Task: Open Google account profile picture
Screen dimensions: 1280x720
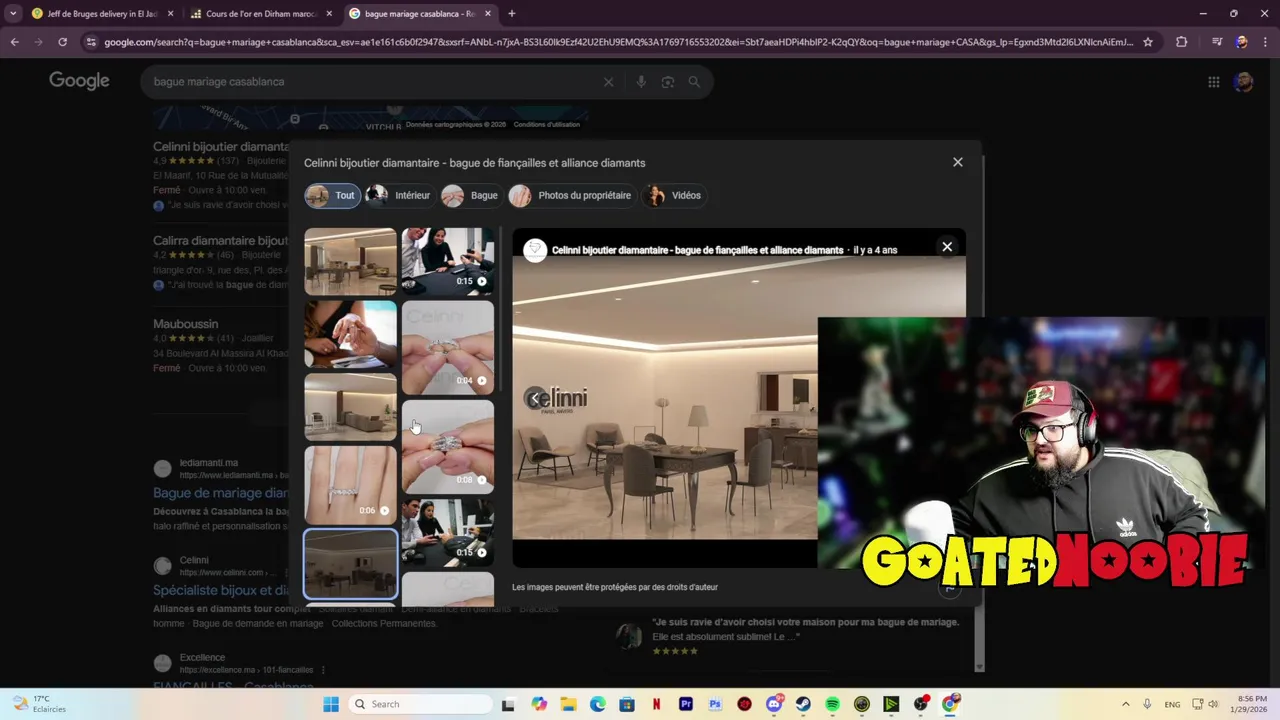Action: tap(1243, 82)
